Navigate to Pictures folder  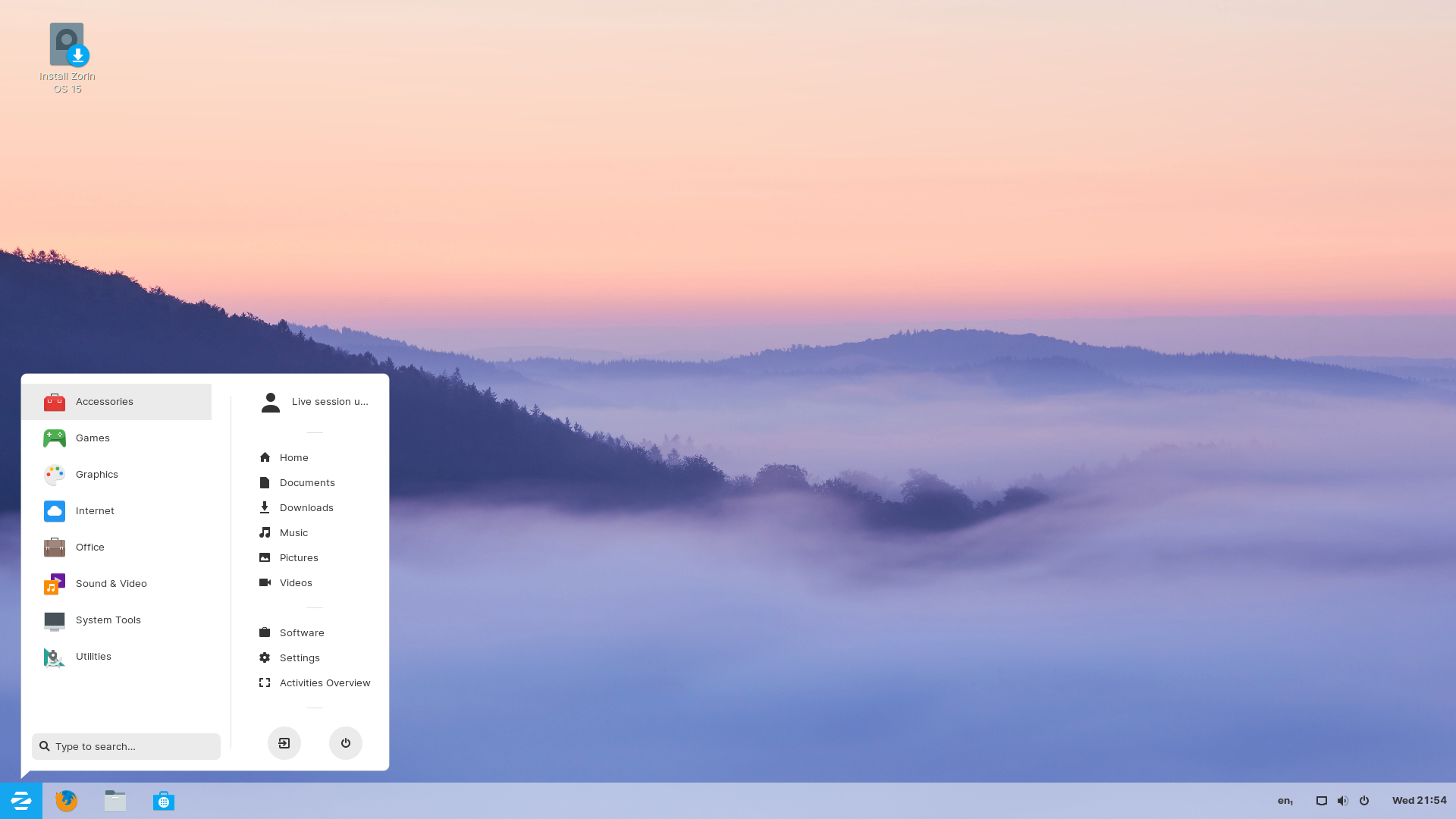tap(298, 557)
